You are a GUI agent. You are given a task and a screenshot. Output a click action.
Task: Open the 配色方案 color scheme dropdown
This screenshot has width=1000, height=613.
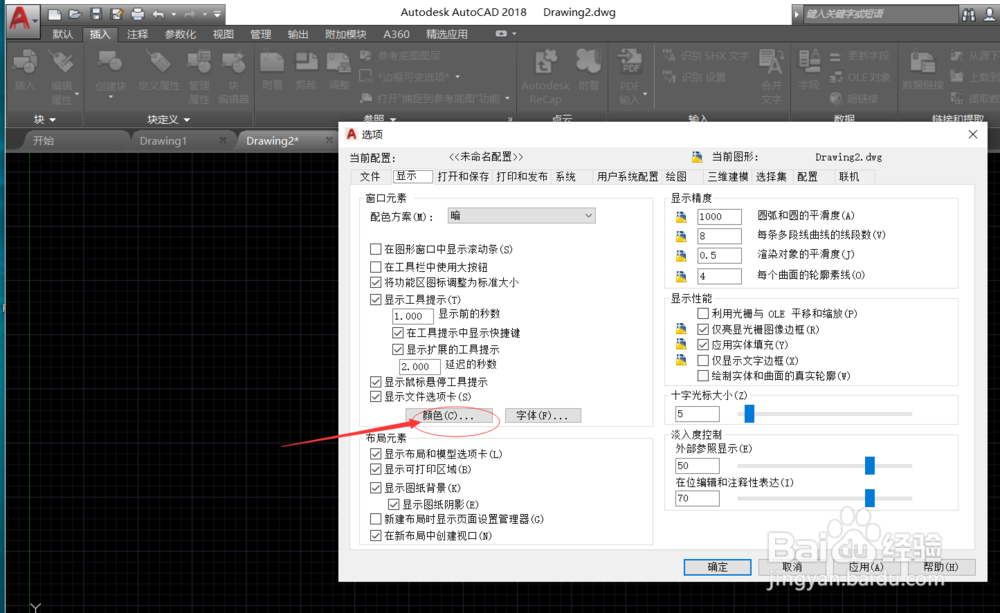[522, 216]
